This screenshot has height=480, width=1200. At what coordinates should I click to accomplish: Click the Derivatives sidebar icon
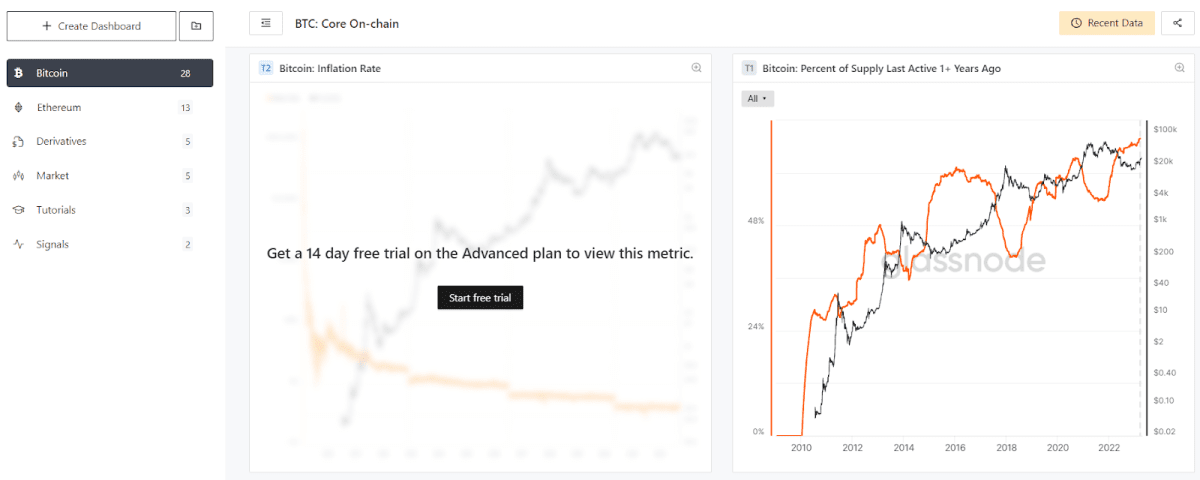(x=18, y=142)
